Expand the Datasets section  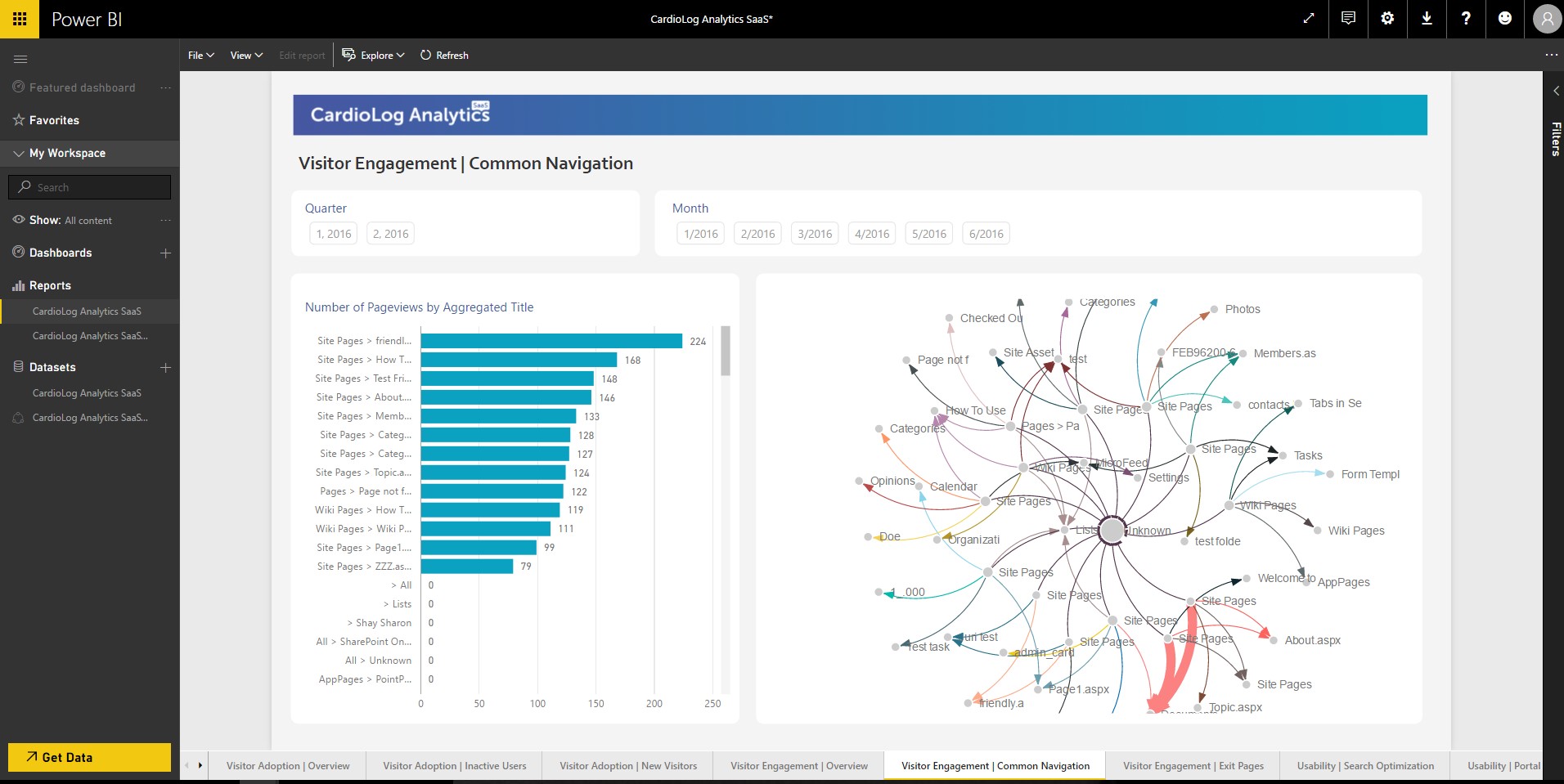pos(52,367)
